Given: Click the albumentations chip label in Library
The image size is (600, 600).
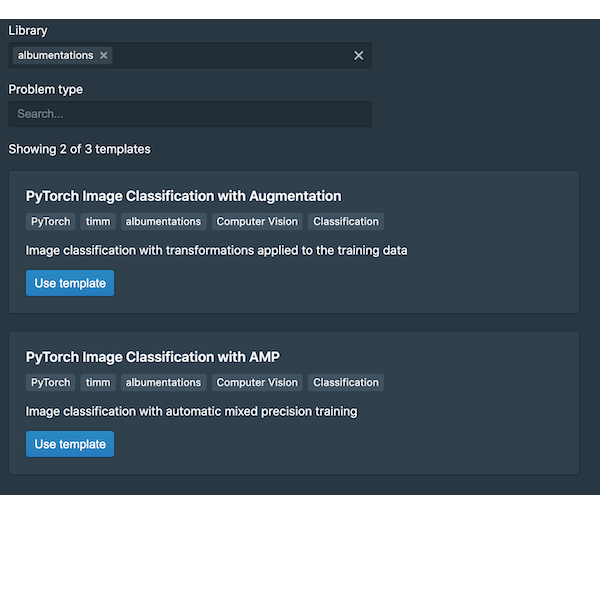Looking at the screenshot, I should tap(55, 55).
